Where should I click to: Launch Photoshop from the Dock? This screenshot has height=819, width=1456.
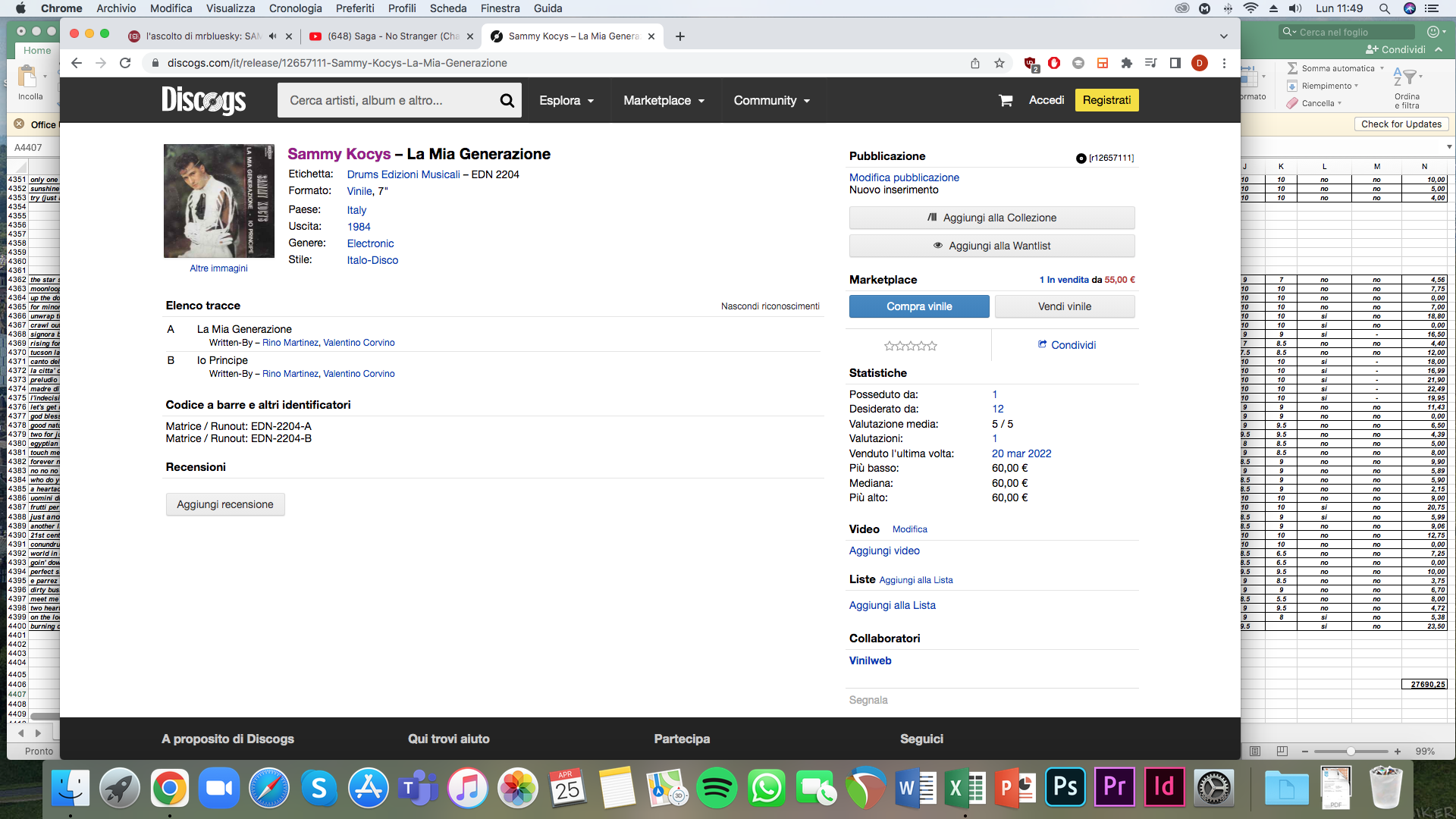(1065, 787)
